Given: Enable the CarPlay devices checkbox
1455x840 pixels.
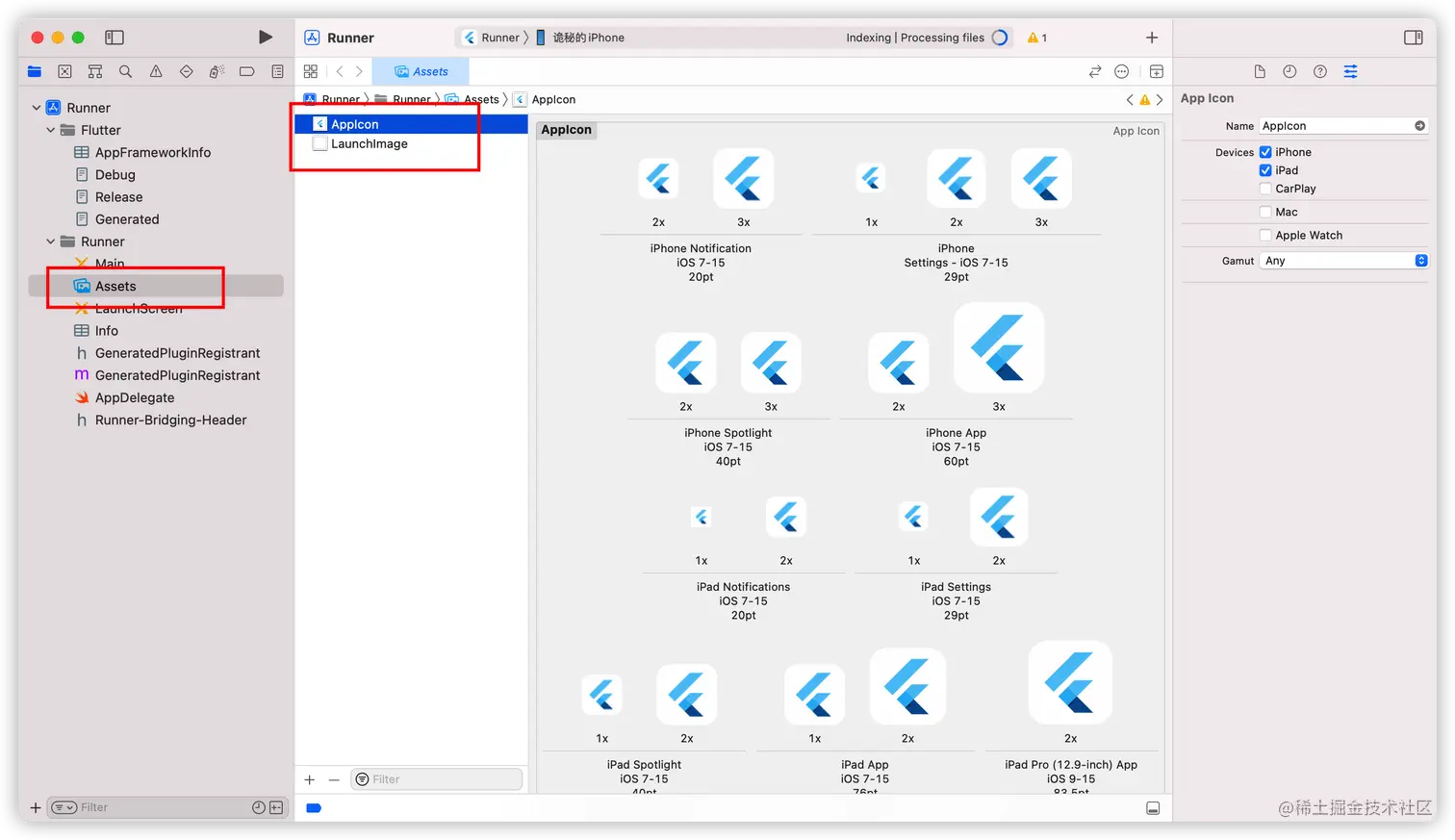Looking at the screenshot, I should pyautogui.click(x=1265, y=189).
